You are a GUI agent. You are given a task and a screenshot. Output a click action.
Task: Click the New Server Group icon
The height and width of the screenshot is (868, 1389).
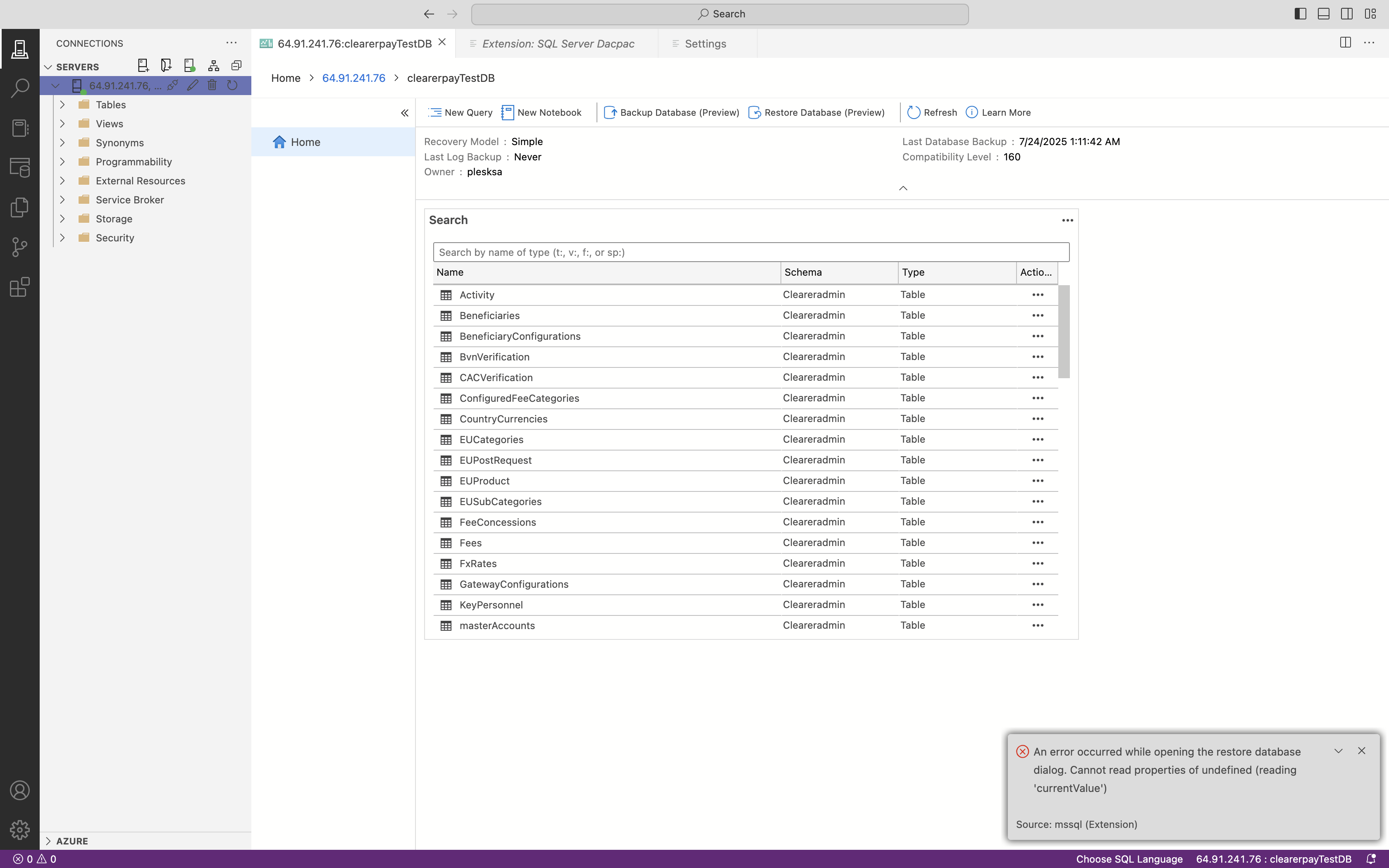click(167, 66)
